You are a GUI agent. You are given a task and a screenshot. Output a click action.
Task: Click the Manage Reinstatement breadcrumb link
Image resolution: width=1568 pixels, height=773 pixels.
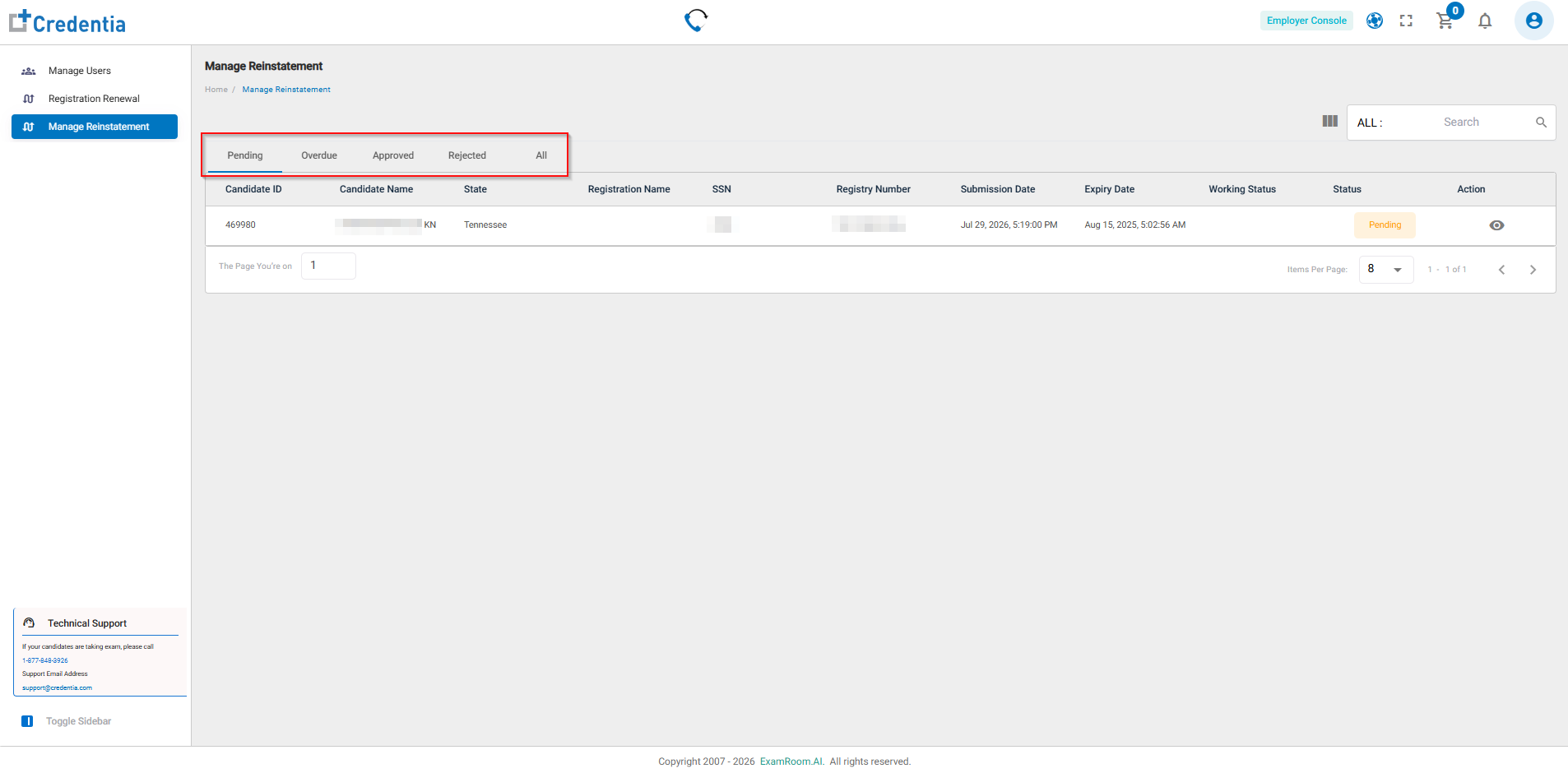point(286,90)
